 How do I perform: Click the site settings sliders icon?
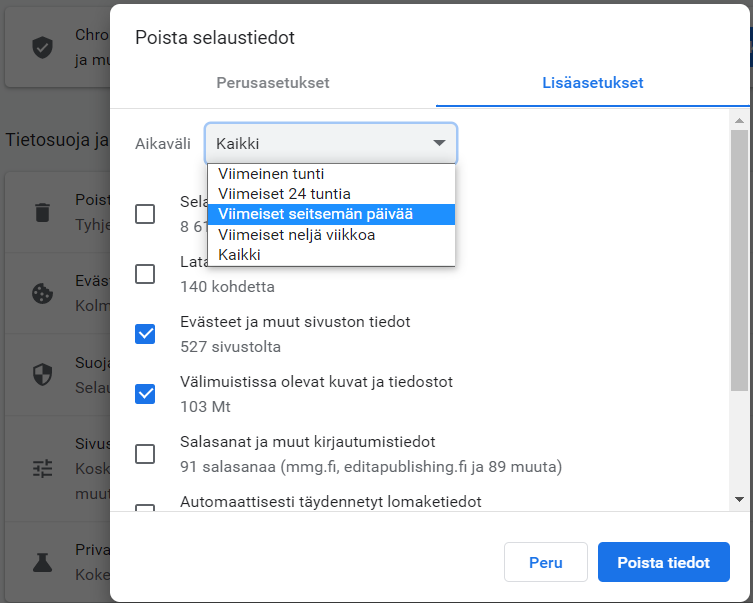42,468
